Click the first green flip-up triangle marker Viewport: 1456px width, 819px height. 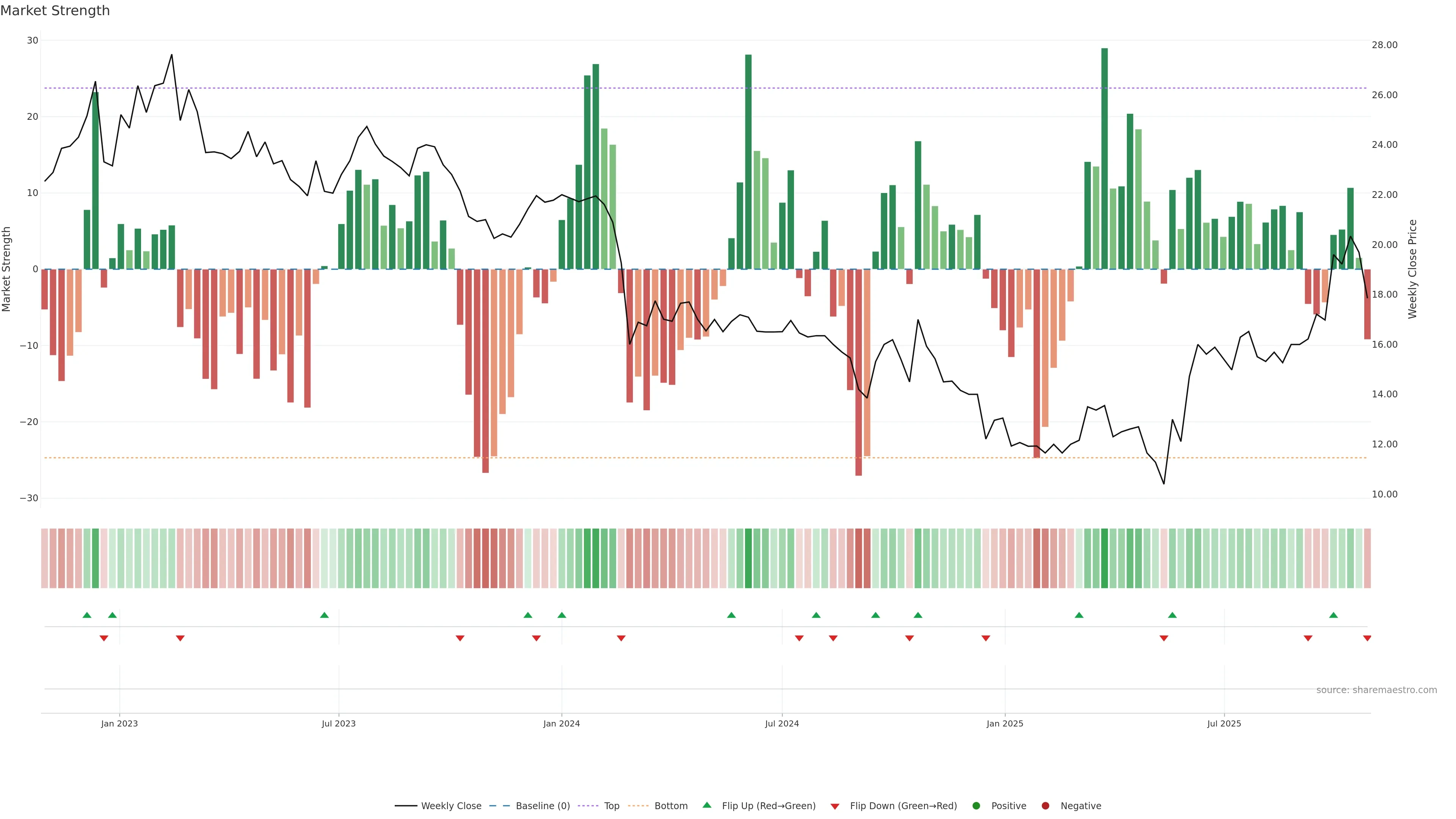(x=86, y=615)
